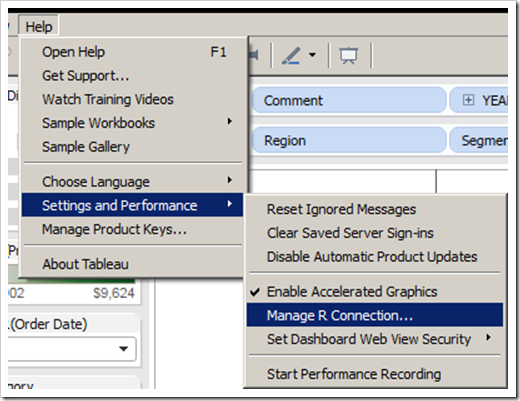
Task: Open the highlighter dropdown arrow
Action: tap(312, 55)
